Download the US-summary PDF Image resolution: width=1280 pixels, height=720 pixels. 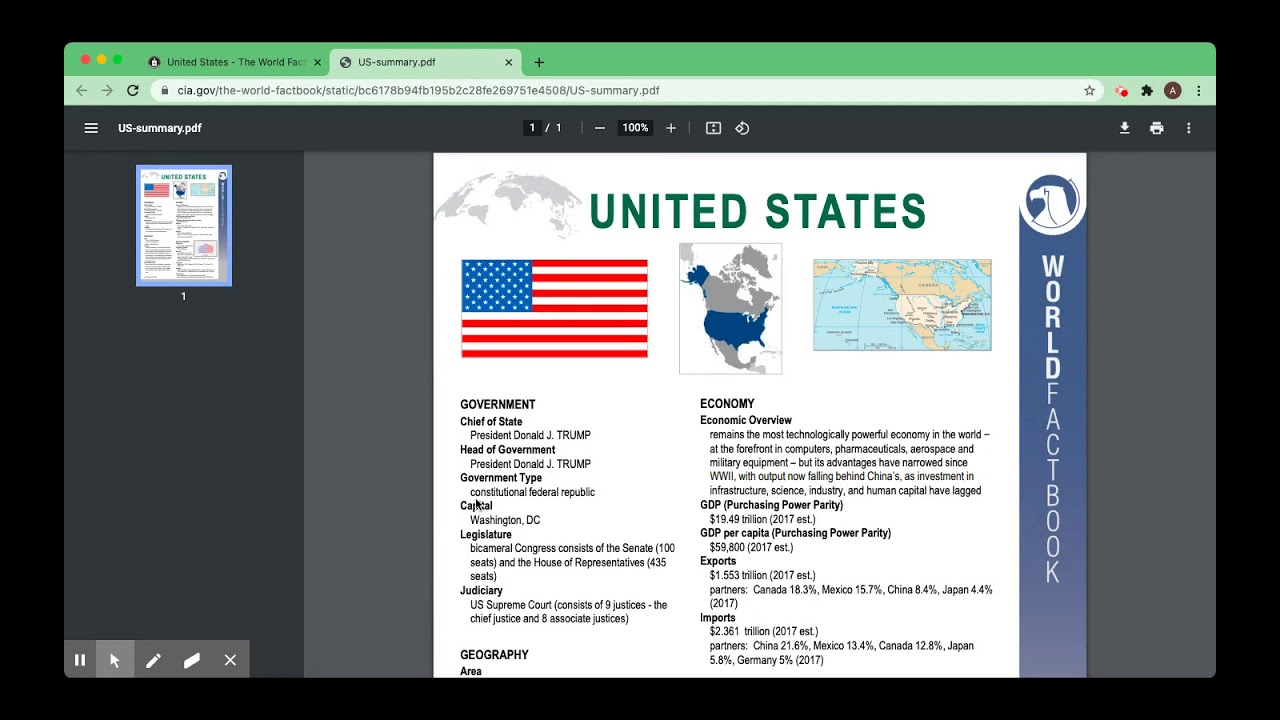point(1125,128)
